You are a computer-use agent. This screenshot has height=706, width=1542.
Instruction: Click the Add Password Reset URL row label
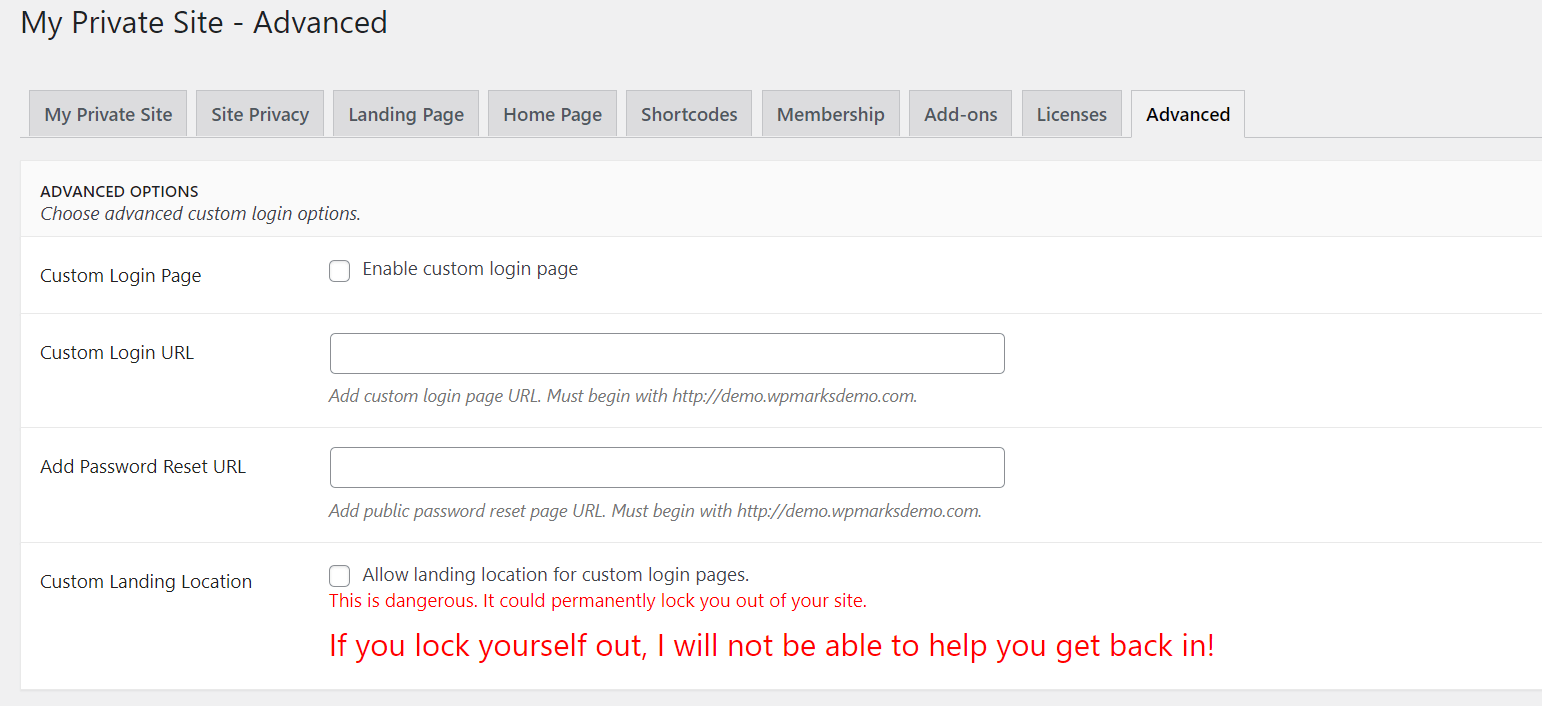click(142, 466)
